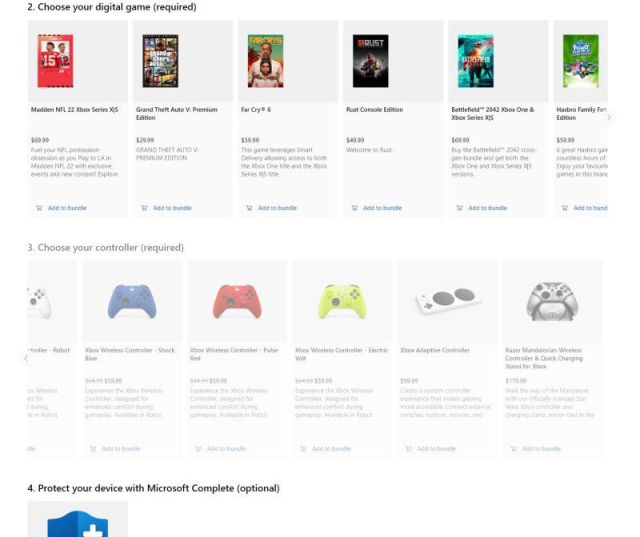Click cart icon under Razer Mandalorian controller
The width and height of the screenshot is (640, 537).
pos(513,449)
